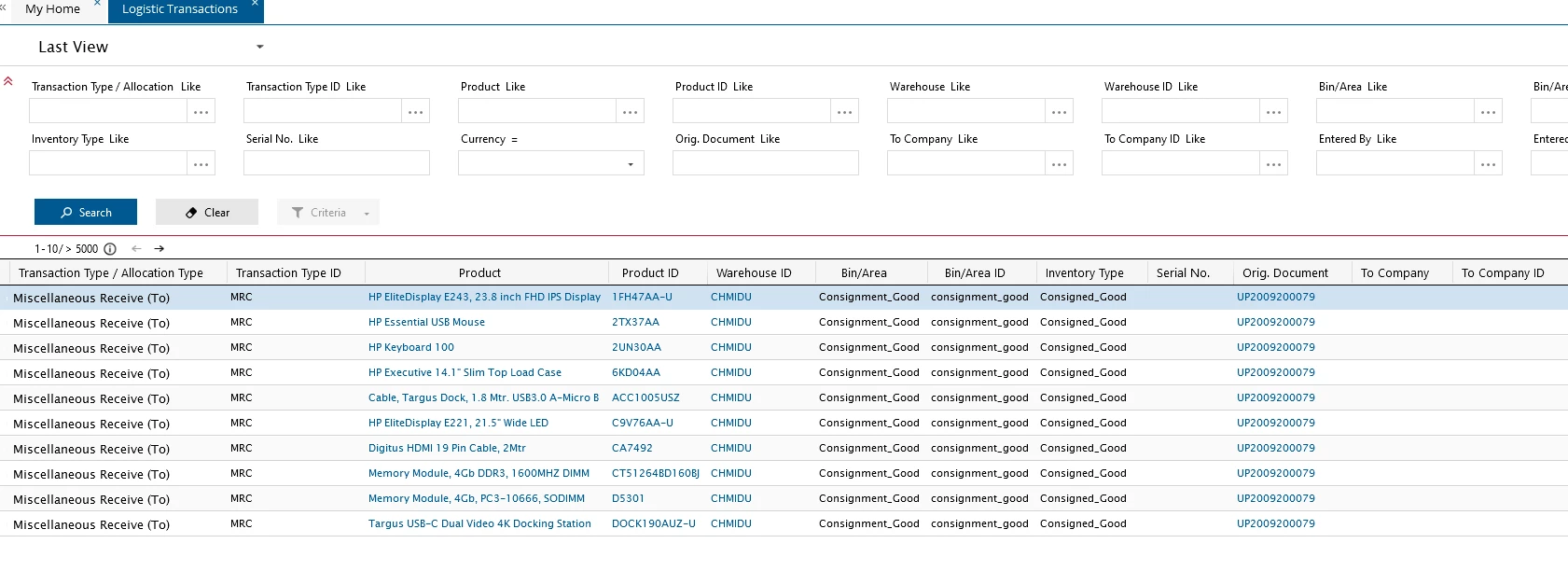
Task: Open Product ID 6KD04AA link
Action: pos(636,372)
